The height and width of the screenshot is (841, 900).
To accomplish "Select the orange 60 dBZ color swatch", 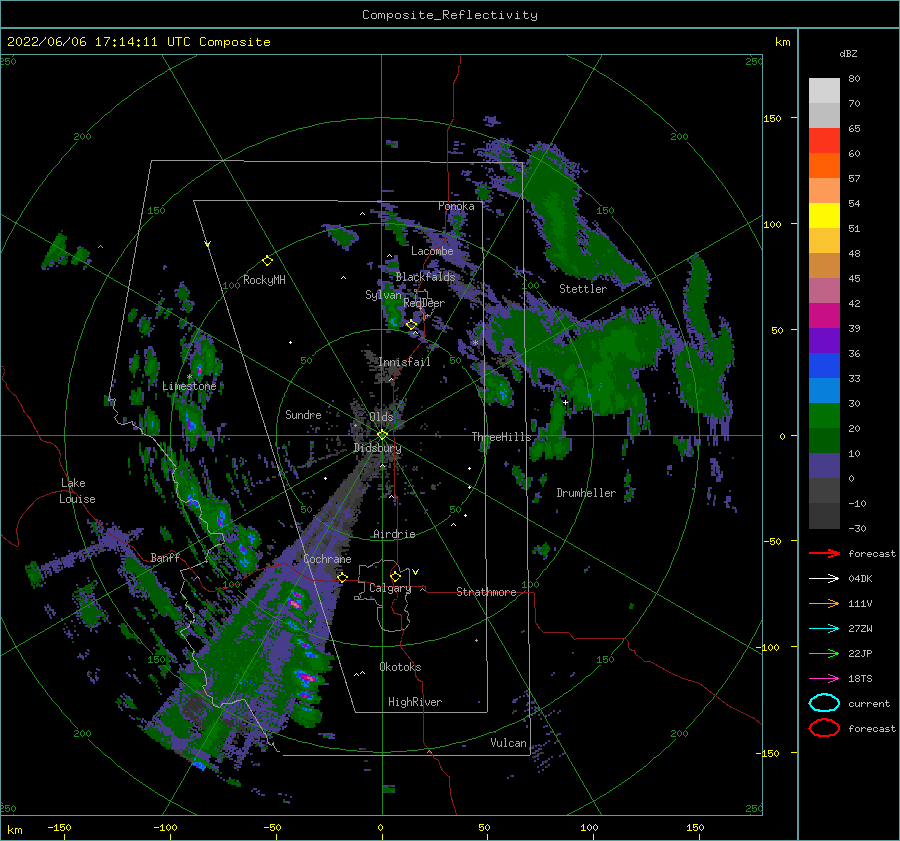I will [824, 166].
